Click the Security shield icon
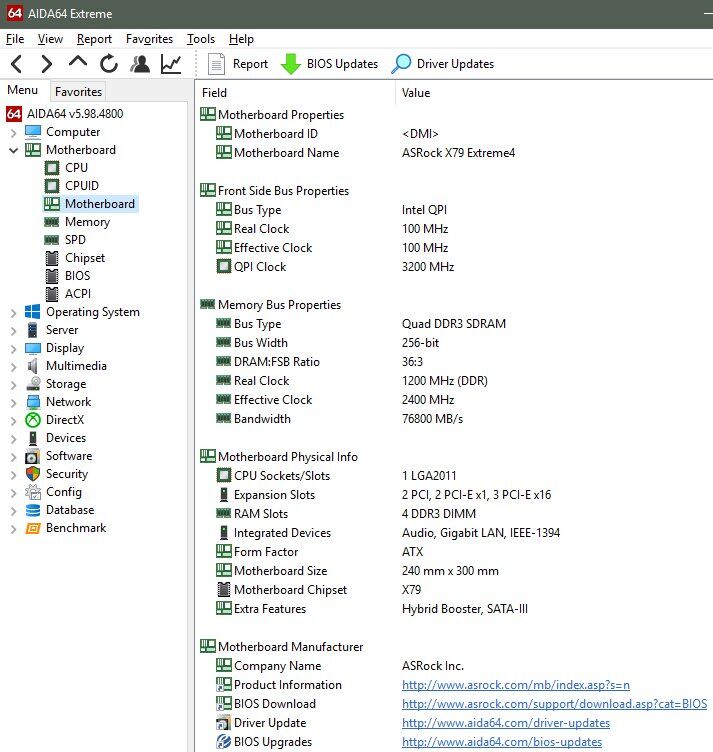The image size is (713, 752). click(33, 474)
